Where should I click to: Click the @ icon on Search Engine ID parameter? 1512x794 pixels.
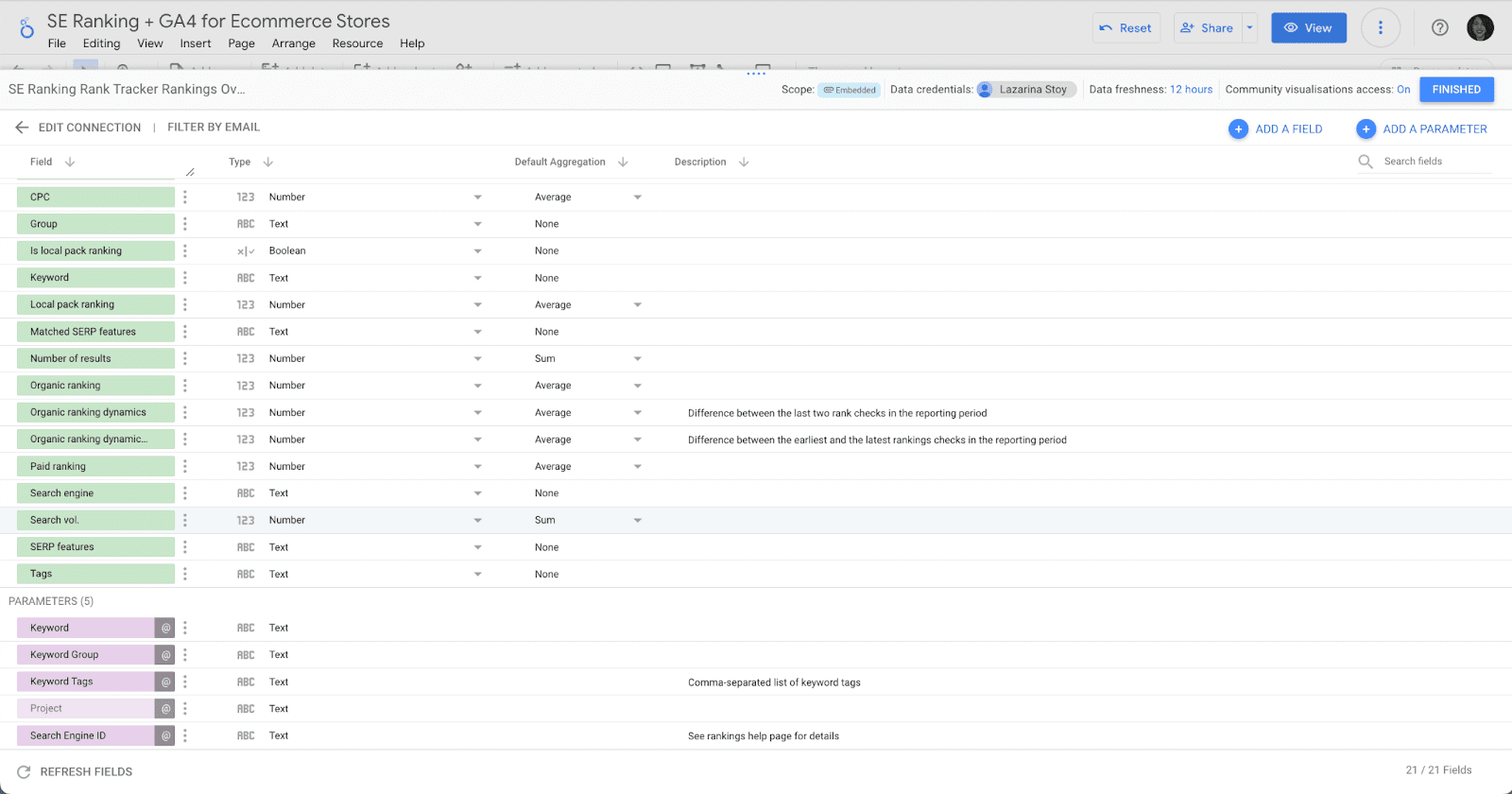(x=165, y=735)
